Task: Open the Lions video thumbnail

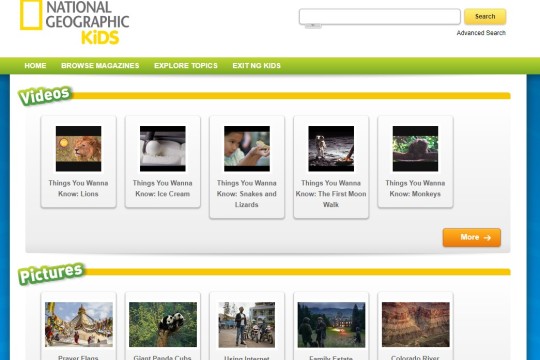Action: (x=79, y=148)
